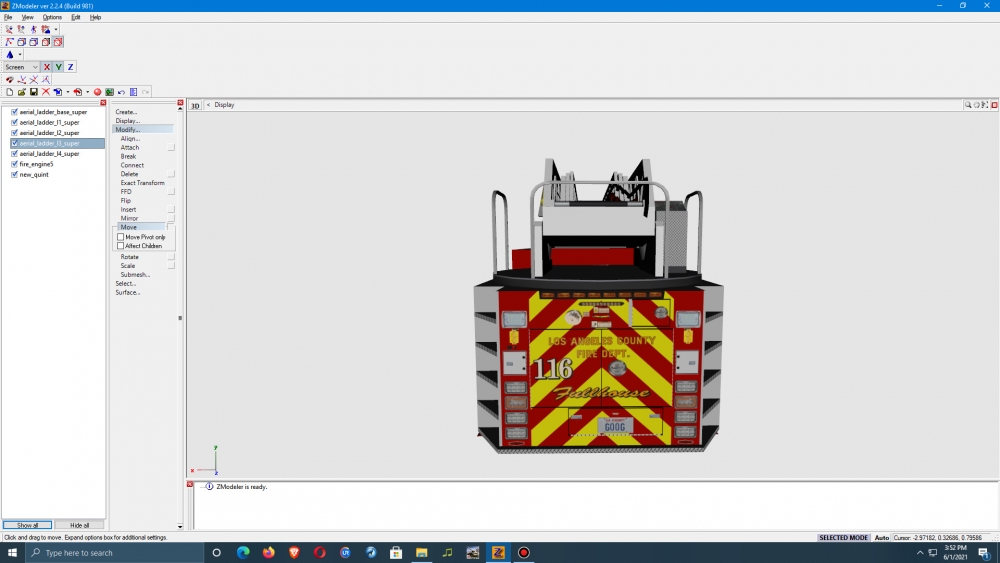Uncheck aerial_ladder_l1_super visibility checkbox
The height and width of the screenshot is (563, 1000).
[15, 122]
